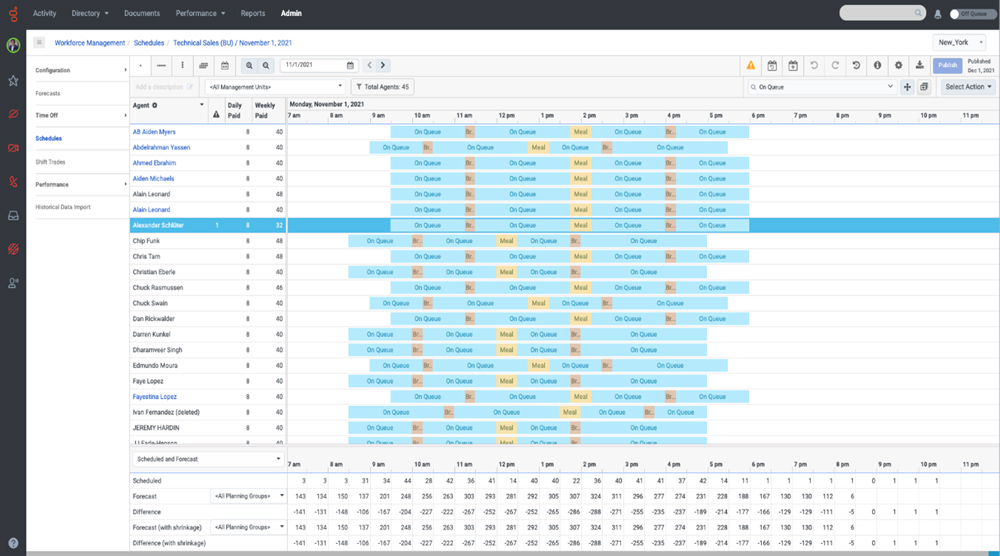This screenshot has width=1000, height=556.
Task: Click the orange warning triangle icon
Action: 750,65
